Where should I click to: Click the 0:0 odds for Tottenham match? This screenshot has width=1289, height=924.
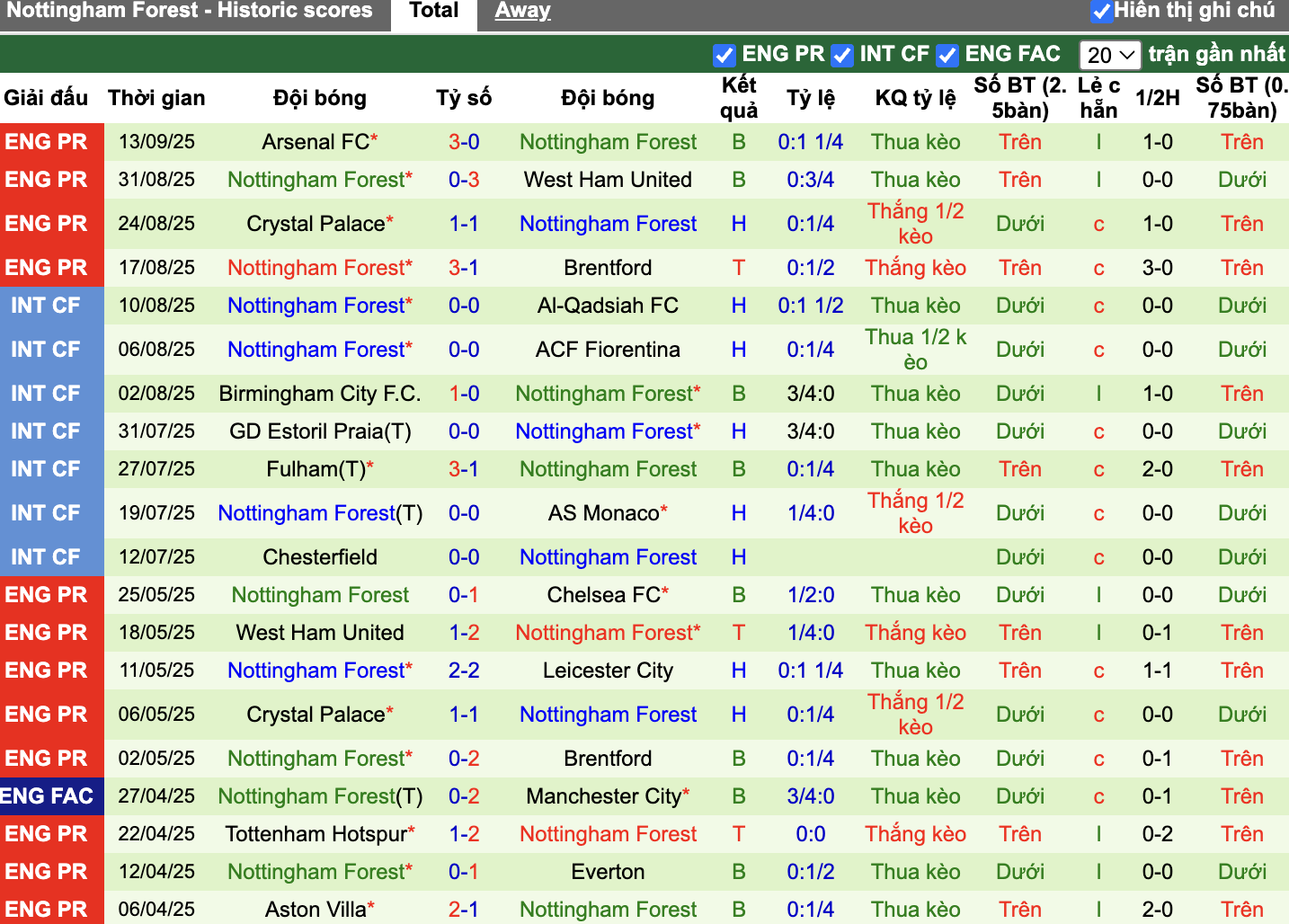pyautogui.click(x=811, y=834)
